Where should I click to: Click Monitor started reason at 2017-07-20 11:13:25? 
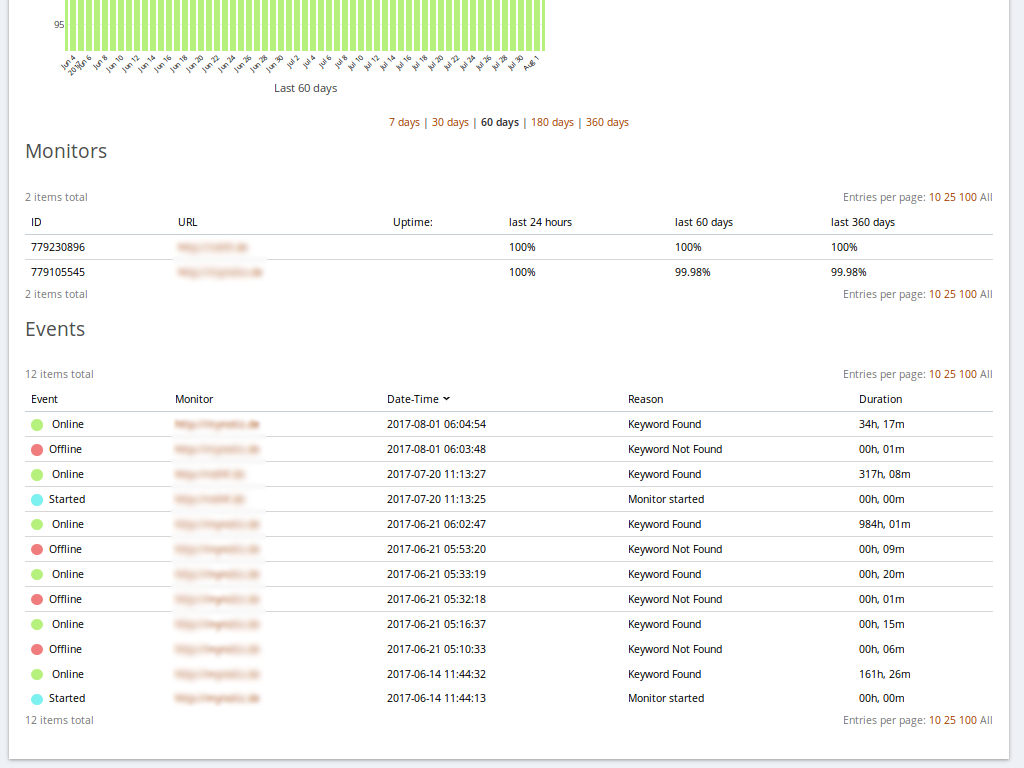tap(666, 499)
